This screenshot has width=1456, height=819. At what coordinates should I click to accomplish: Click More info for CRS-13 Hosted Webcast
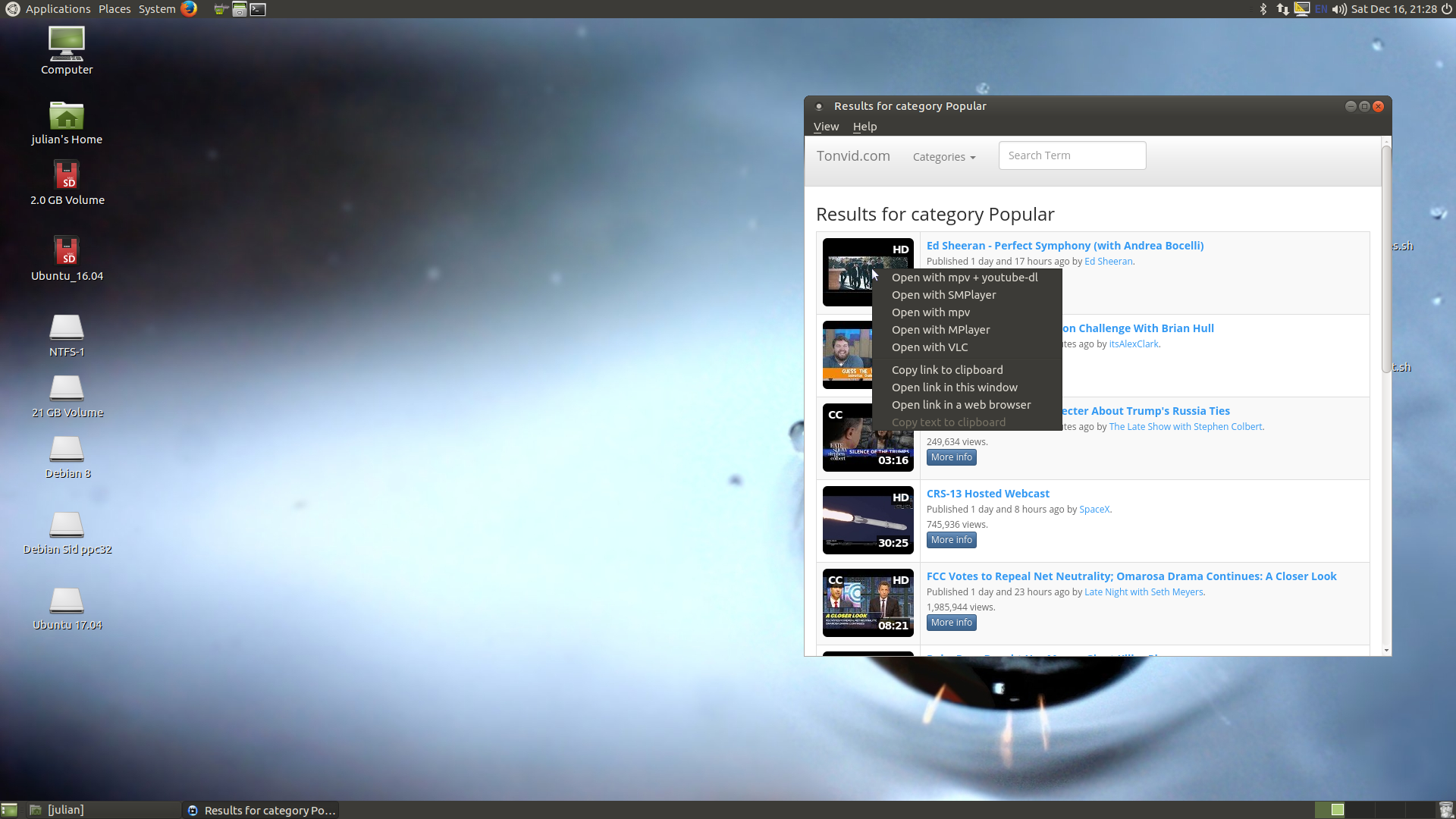click(x=951, y=540)
